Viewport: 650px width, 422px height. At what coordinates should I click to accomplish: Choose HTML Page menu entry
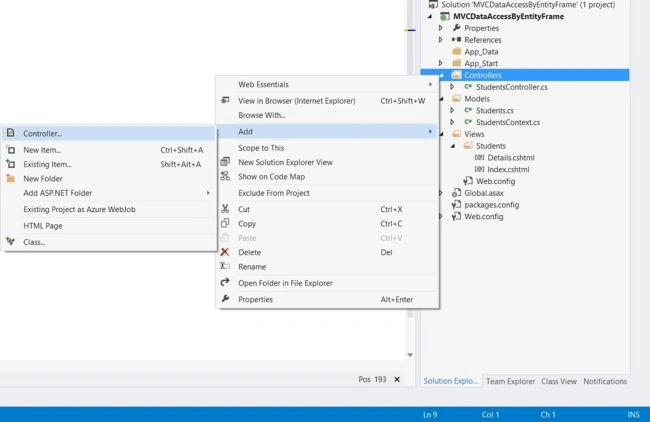109,226
